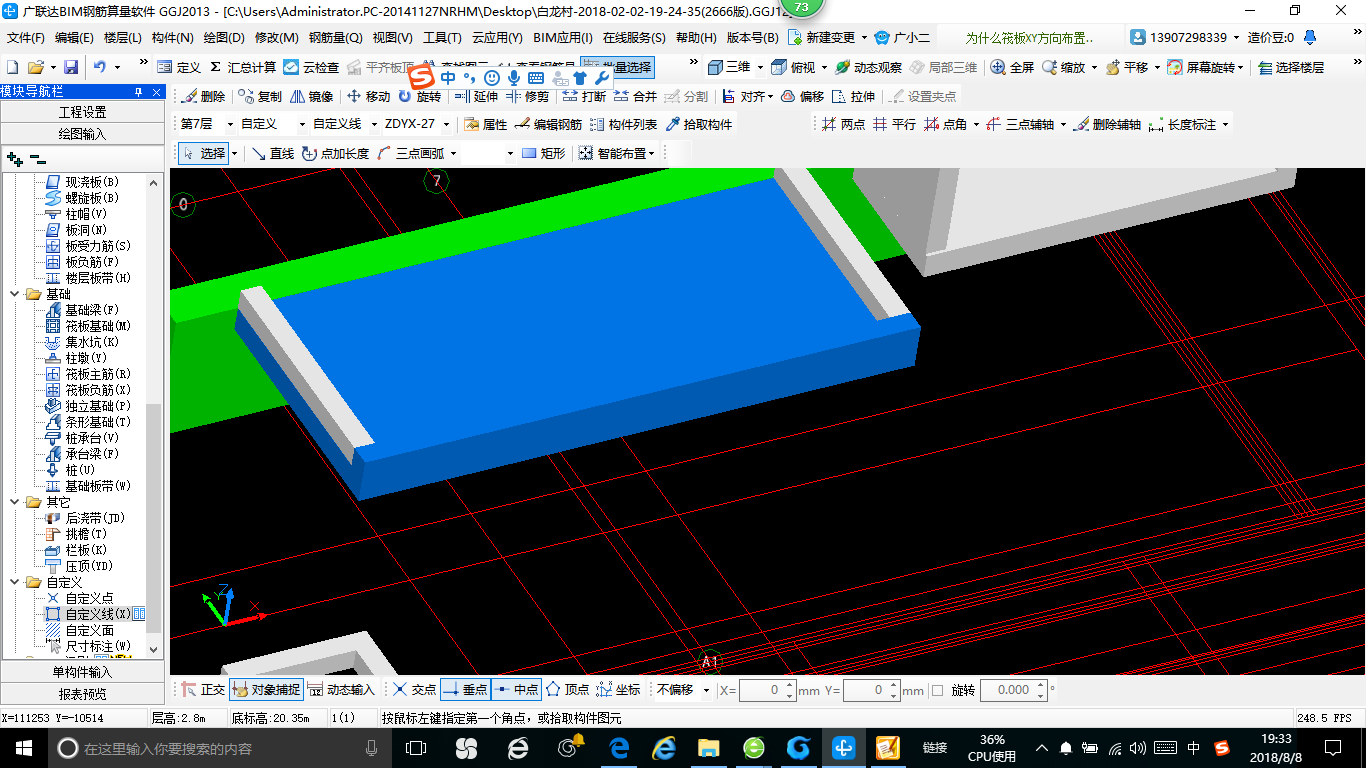This screenshot has width=1366, height=768.
Task: Check the Rotate (旋转) checkbox
Action: pos(937,690)
